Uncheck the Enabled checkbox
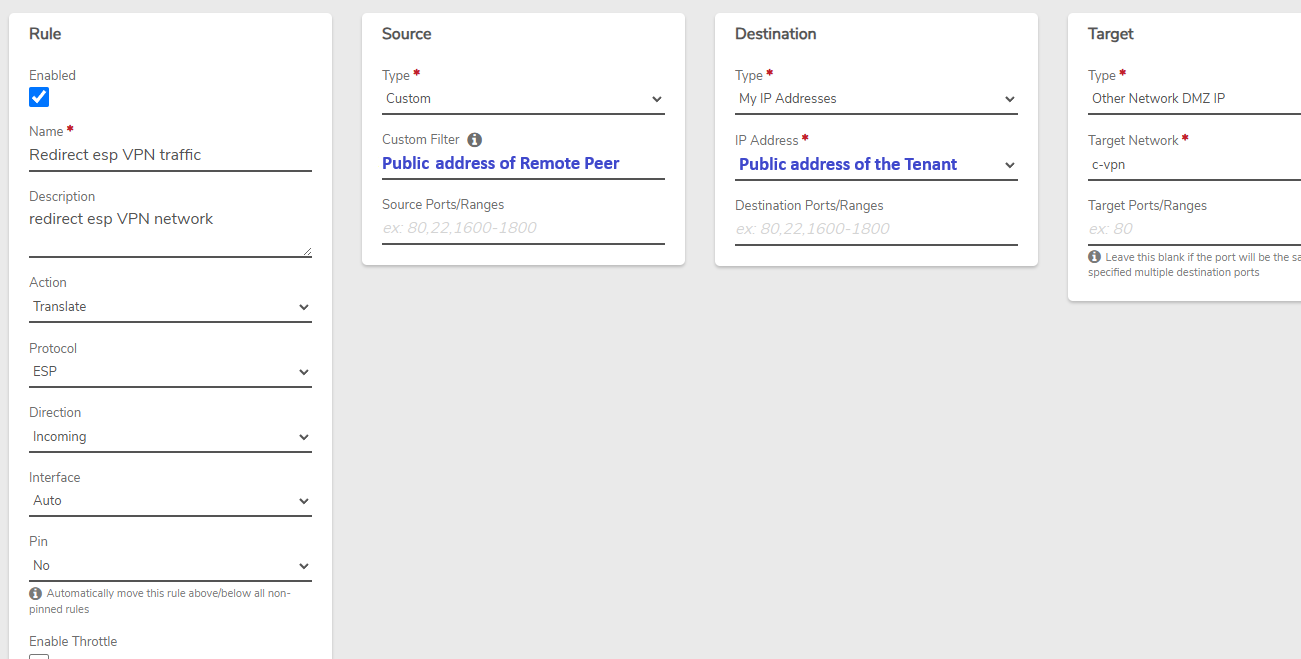 tap(39, 97)
